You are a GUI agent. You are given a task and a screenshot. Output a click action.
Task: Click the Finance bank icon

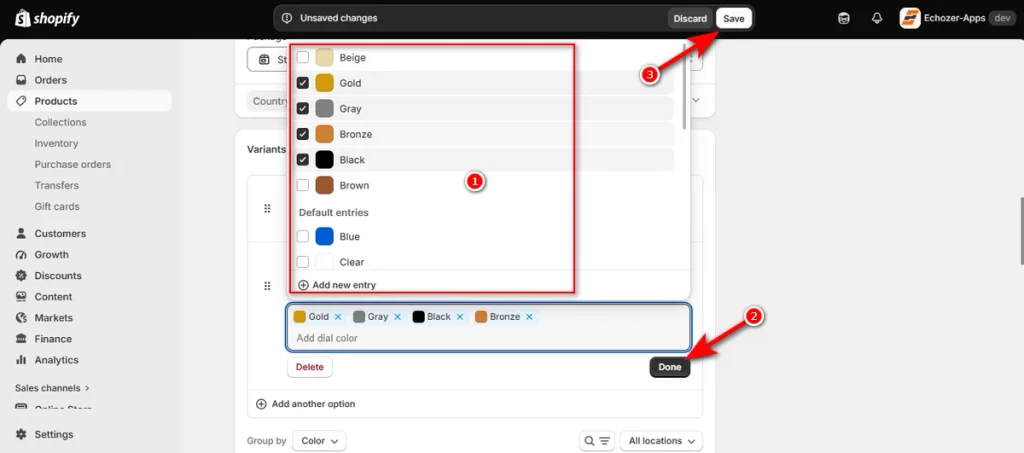coord(21,339)
